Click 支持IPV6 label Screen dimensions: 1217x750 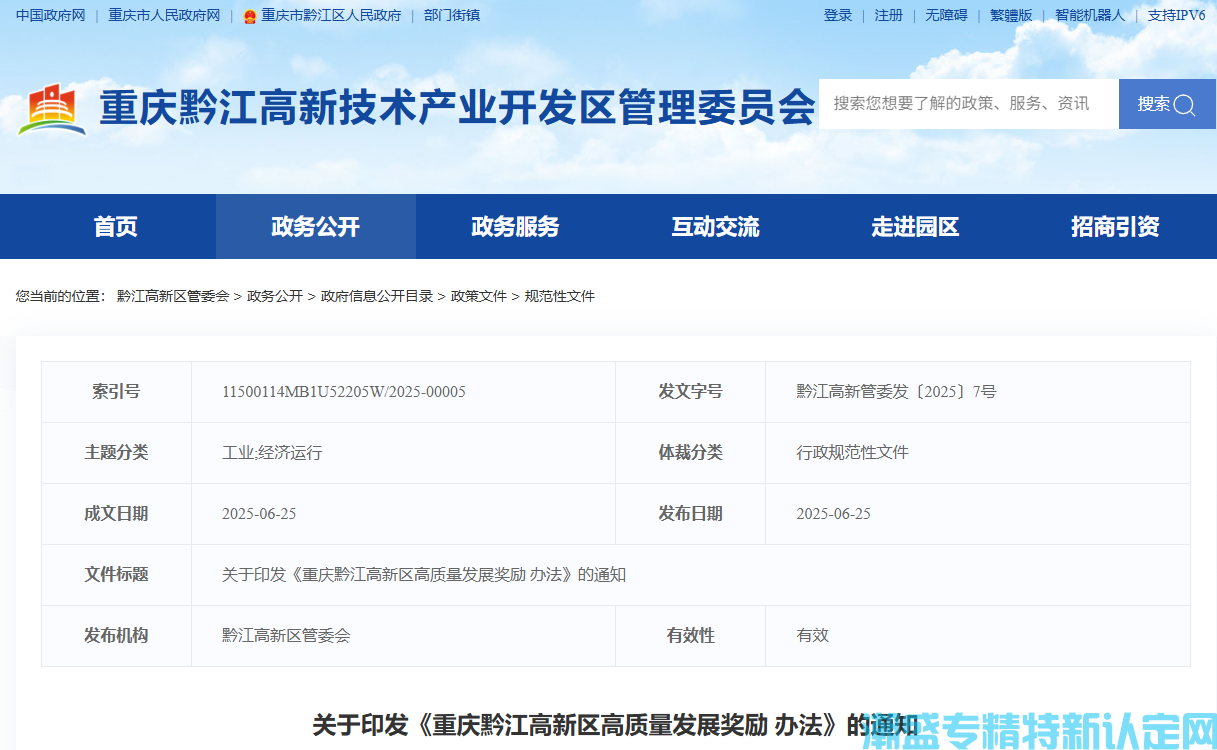click(x=1176, y=15)
